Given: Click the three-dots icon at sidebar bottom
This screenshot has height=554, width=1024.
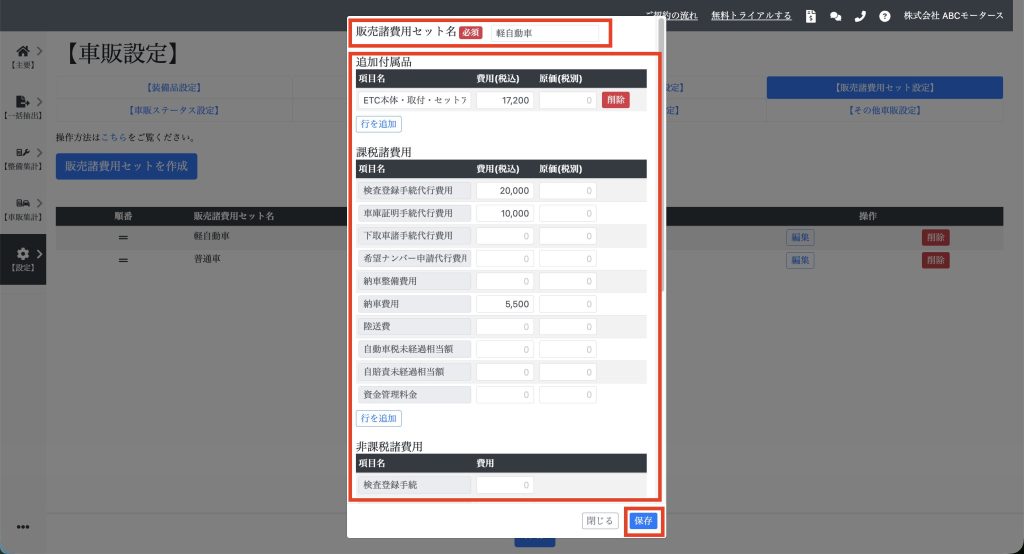Looking at the screenshot, I should (x=22, y=527).
